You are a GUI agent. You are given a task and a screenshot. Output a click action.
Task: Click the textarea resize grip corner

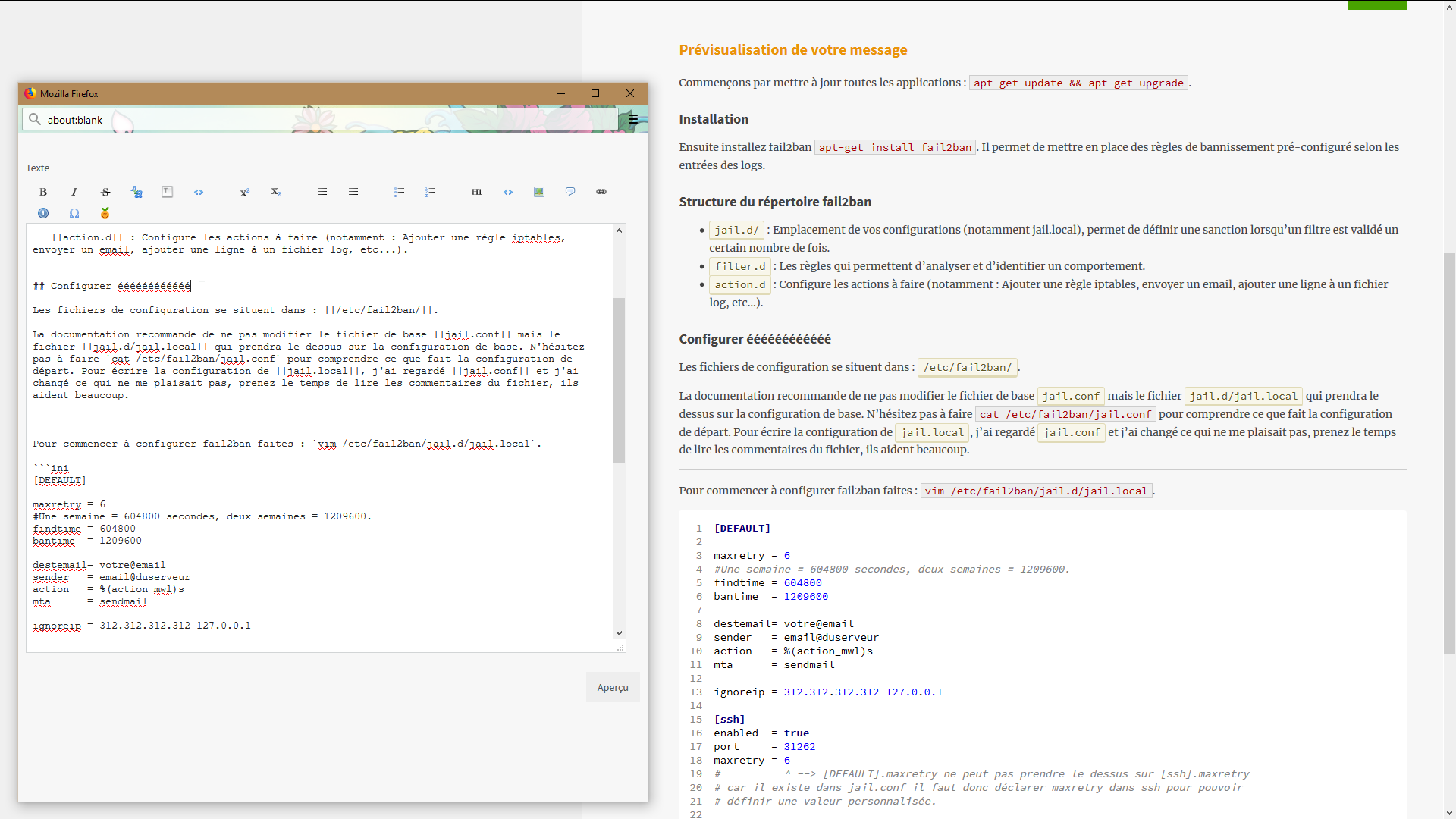pyautogui.click(x=620, y=648)
